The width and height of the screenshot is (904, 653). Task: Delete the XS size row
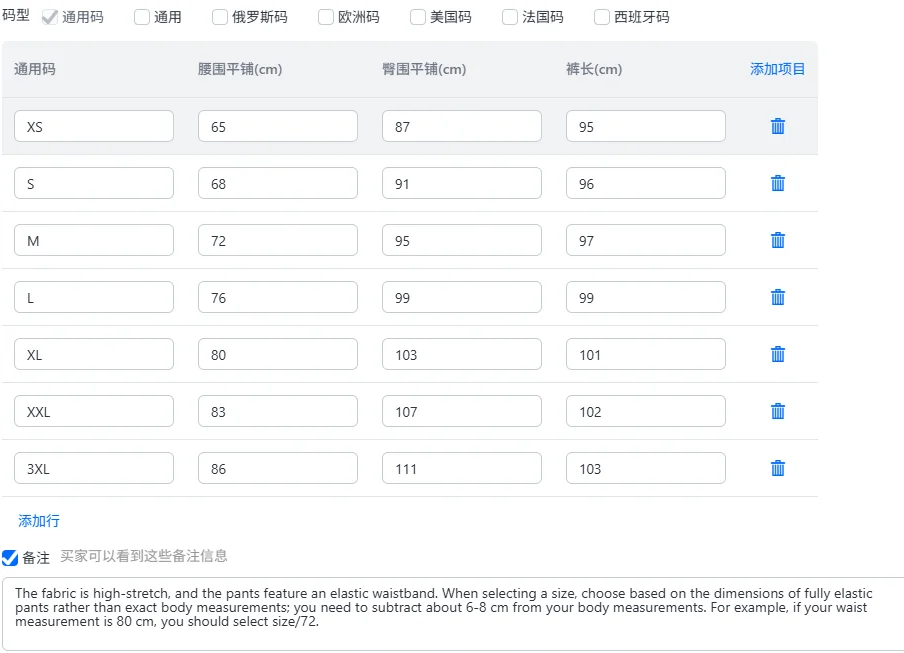(x=778, y=126)
